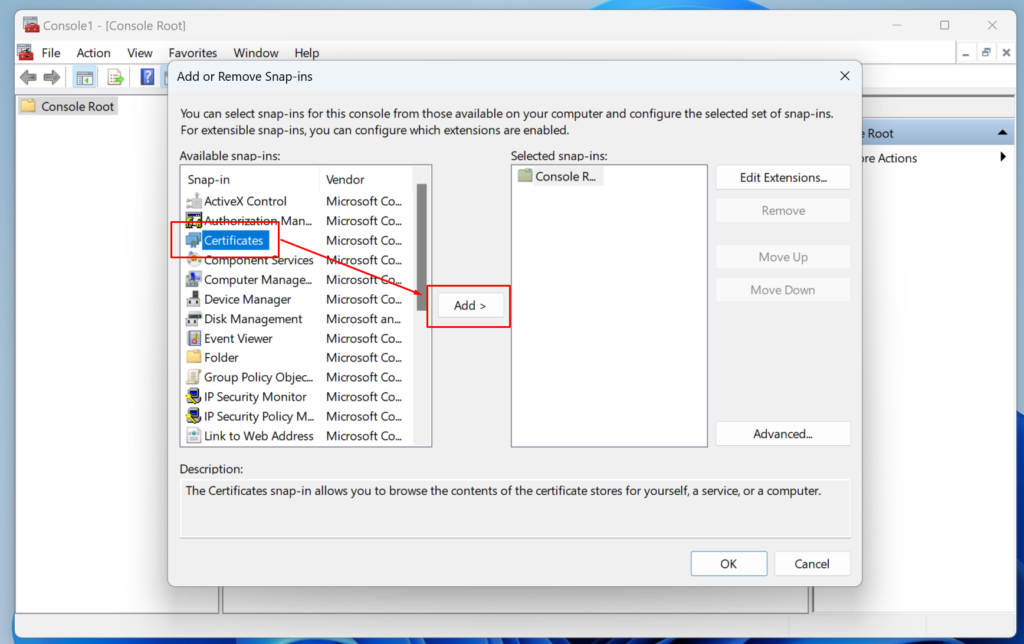
Task: Toggle the Show/Hide Console Tree icon
Action: [84, 78]
